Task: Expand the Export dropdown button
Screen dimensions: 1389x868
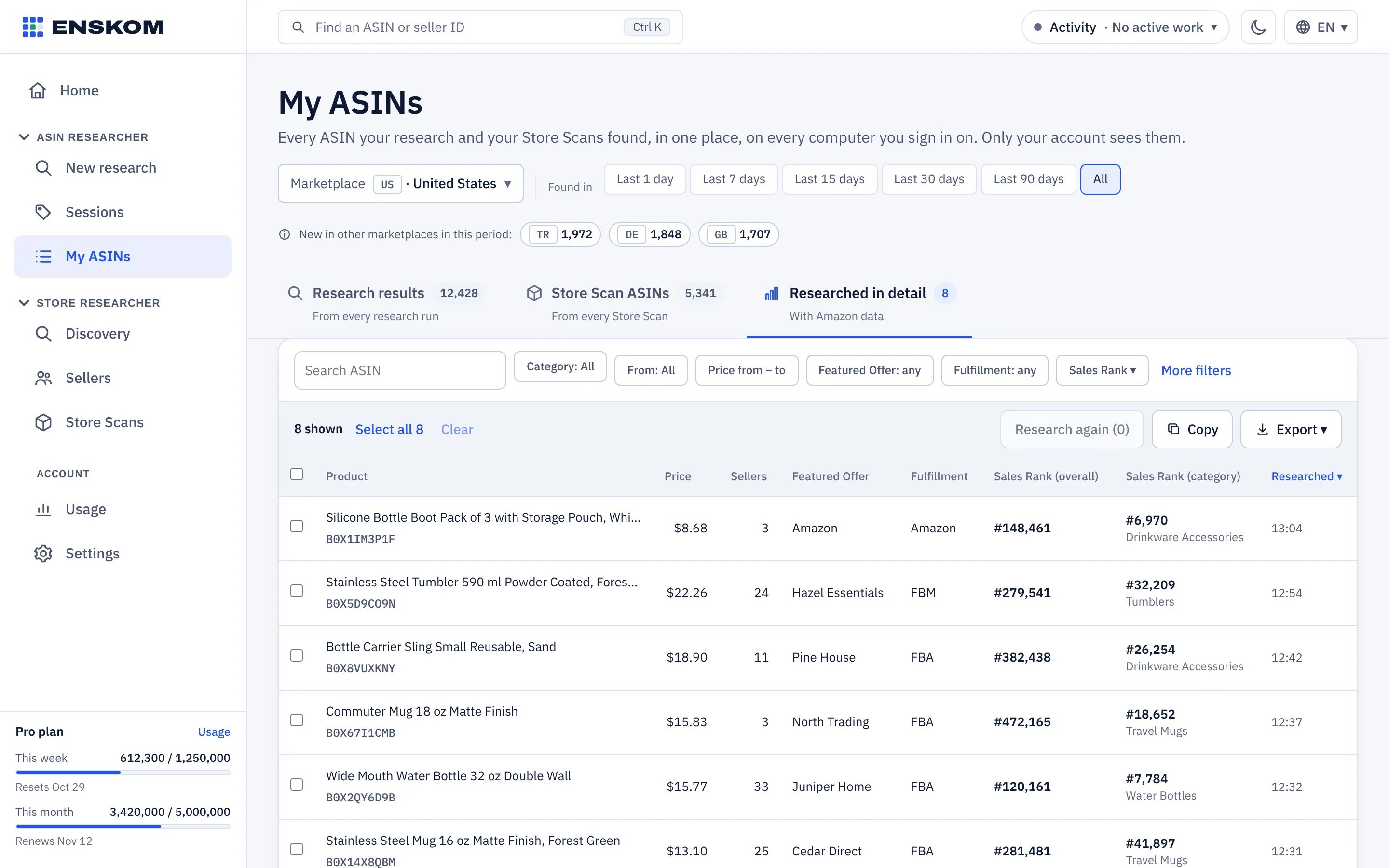Action: pyautogui.click(x=1291, y=429)
